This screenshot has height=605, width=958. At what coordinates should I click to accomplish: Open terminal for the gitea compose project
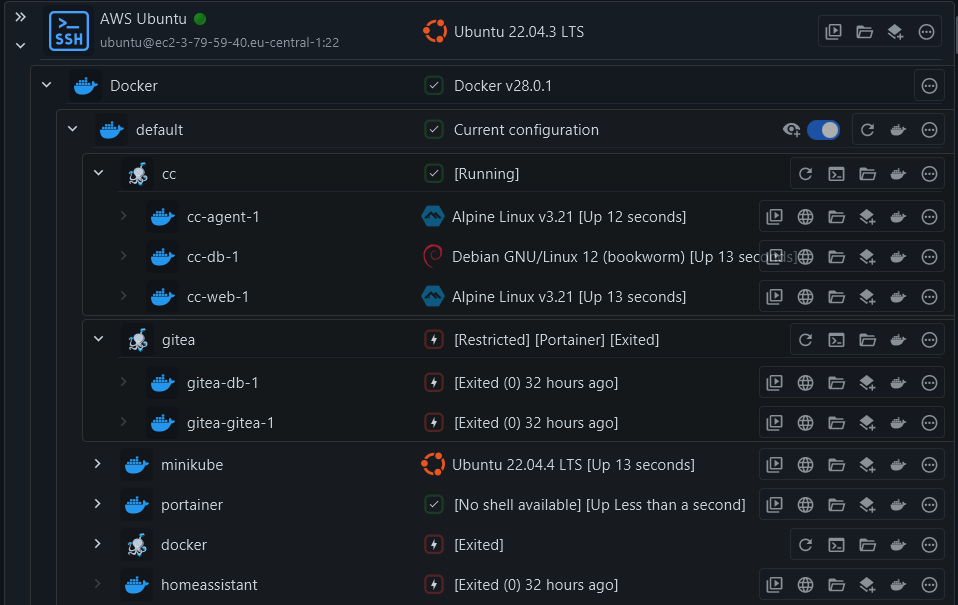tap(836, 340)
